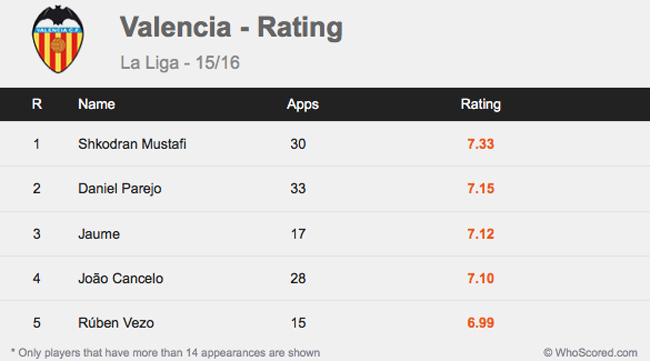The width and height of the screenshot is (650, 361).
Task: Click Vezo's 6.99 rating value
Action: 480,323
